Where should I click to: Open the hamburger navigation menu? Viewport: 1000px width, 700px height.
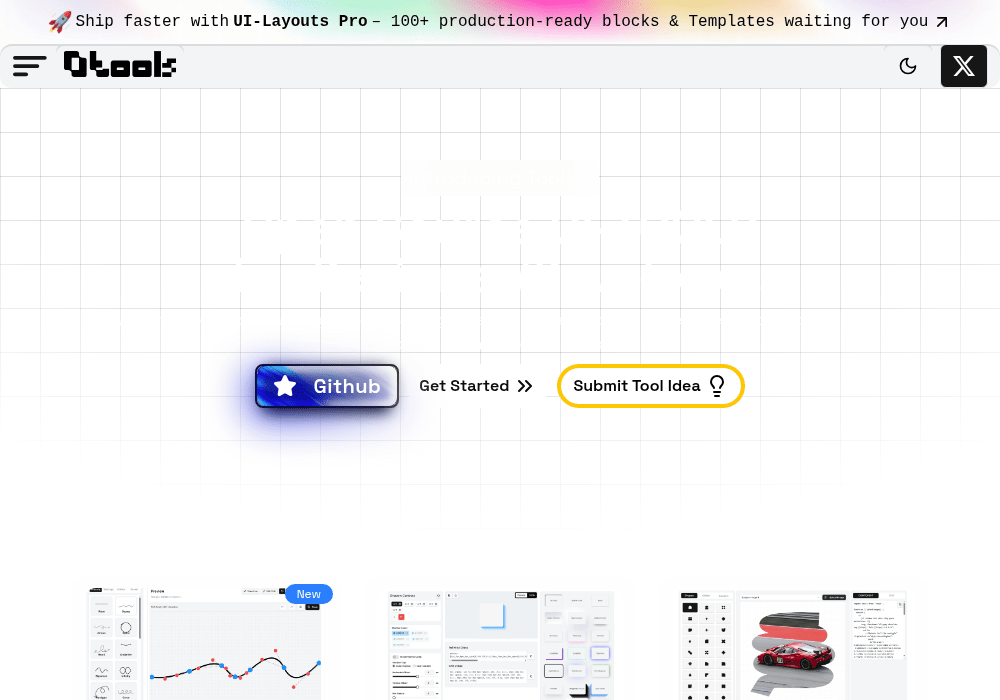coord(29,66)
